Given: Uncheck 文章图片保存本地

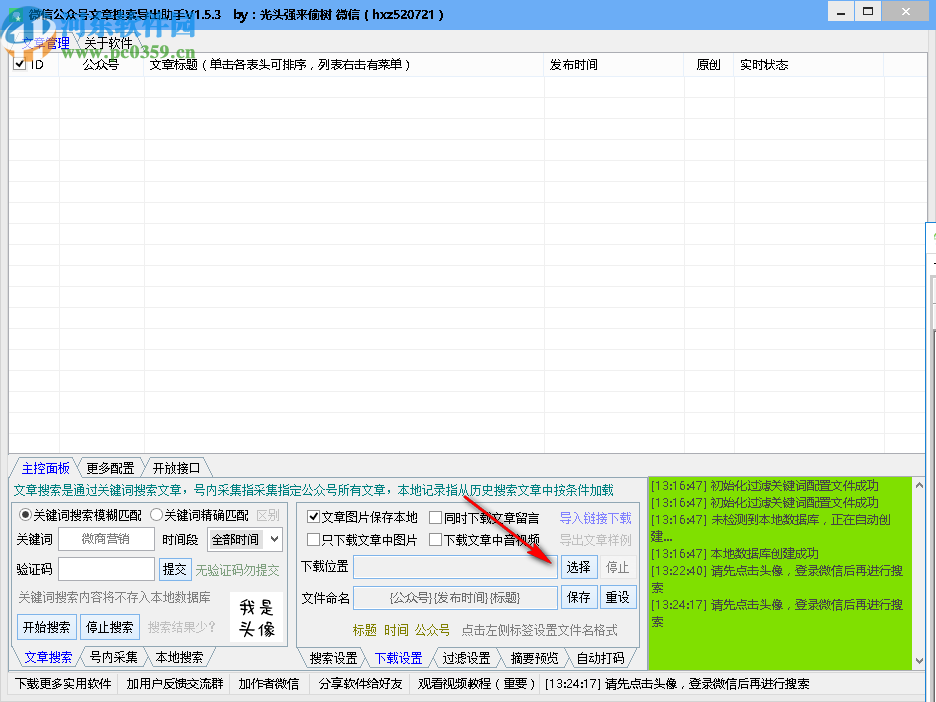Looking at the screenshot, I should tap(312, 517).
